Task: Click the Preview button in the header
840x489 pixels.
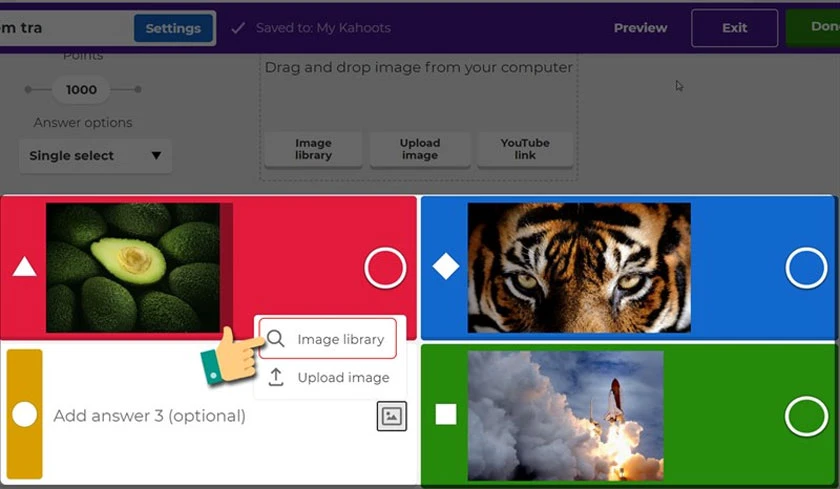Action: [641, 28]
